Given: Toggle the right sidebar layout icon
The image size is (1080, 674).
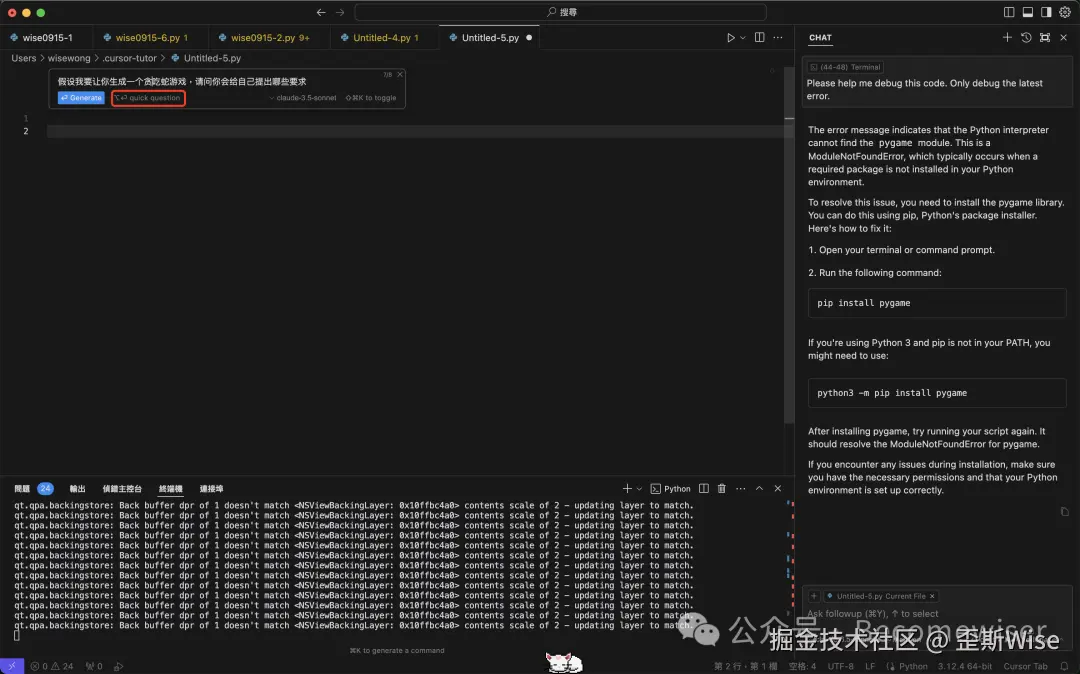Looking at the screenshot, I should coord(1046,12).
